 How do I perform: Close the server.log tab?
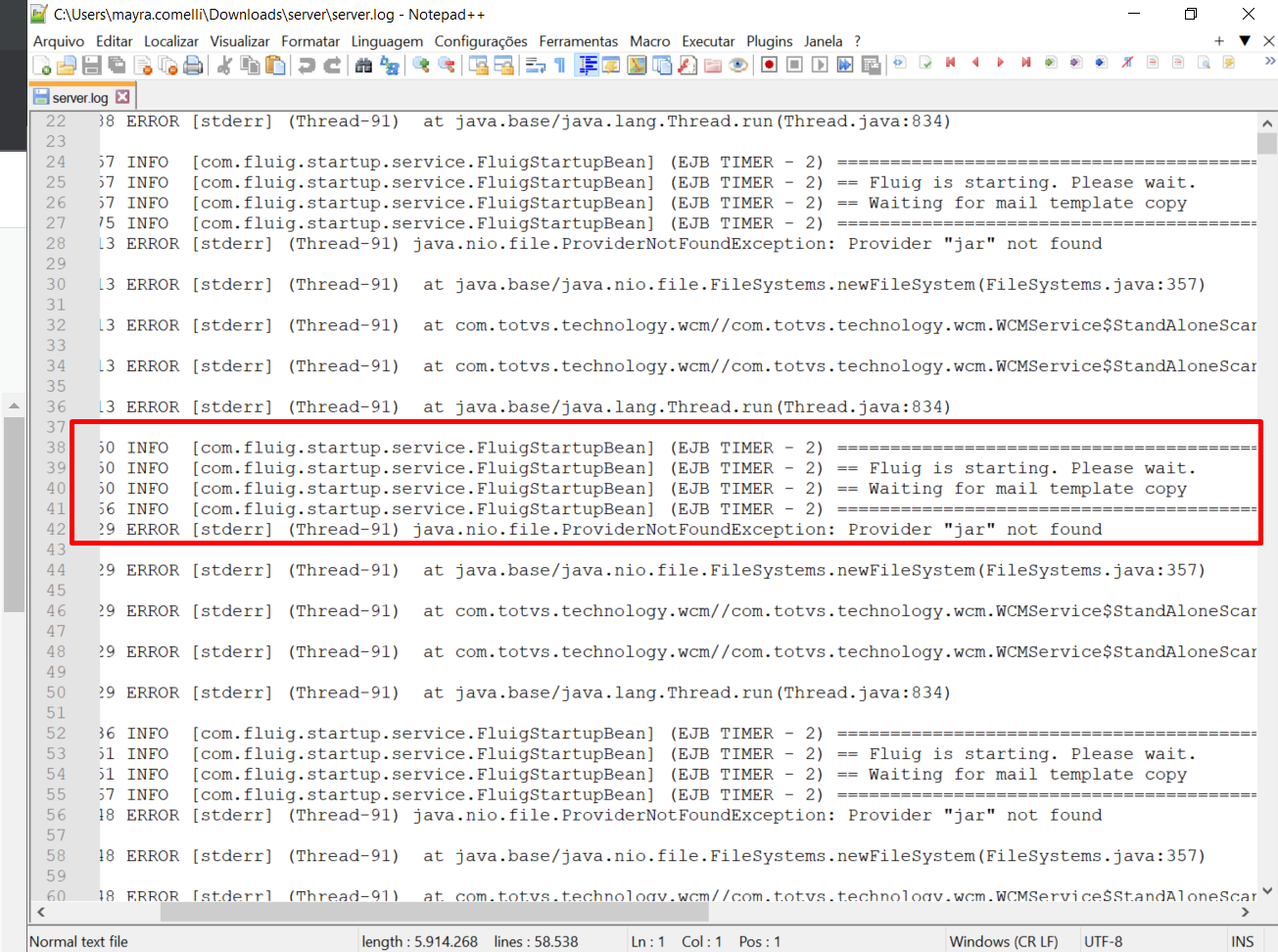point(122,97)
